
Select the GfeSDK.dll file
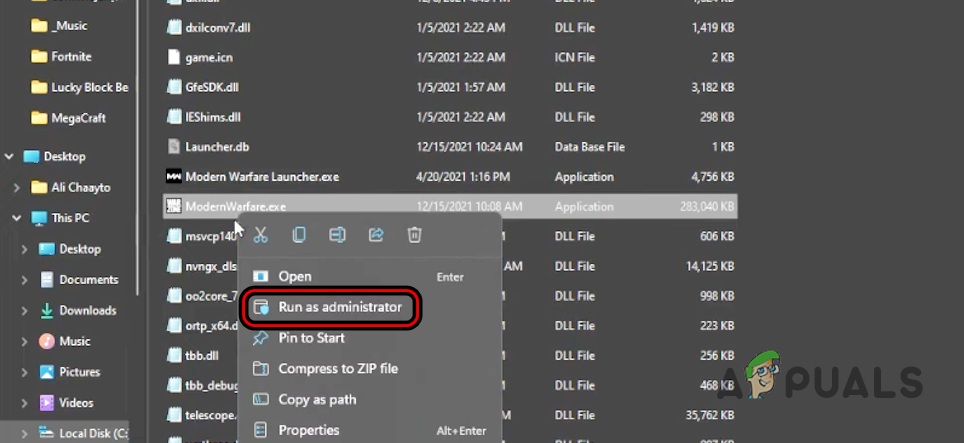(x=212, y=87)
